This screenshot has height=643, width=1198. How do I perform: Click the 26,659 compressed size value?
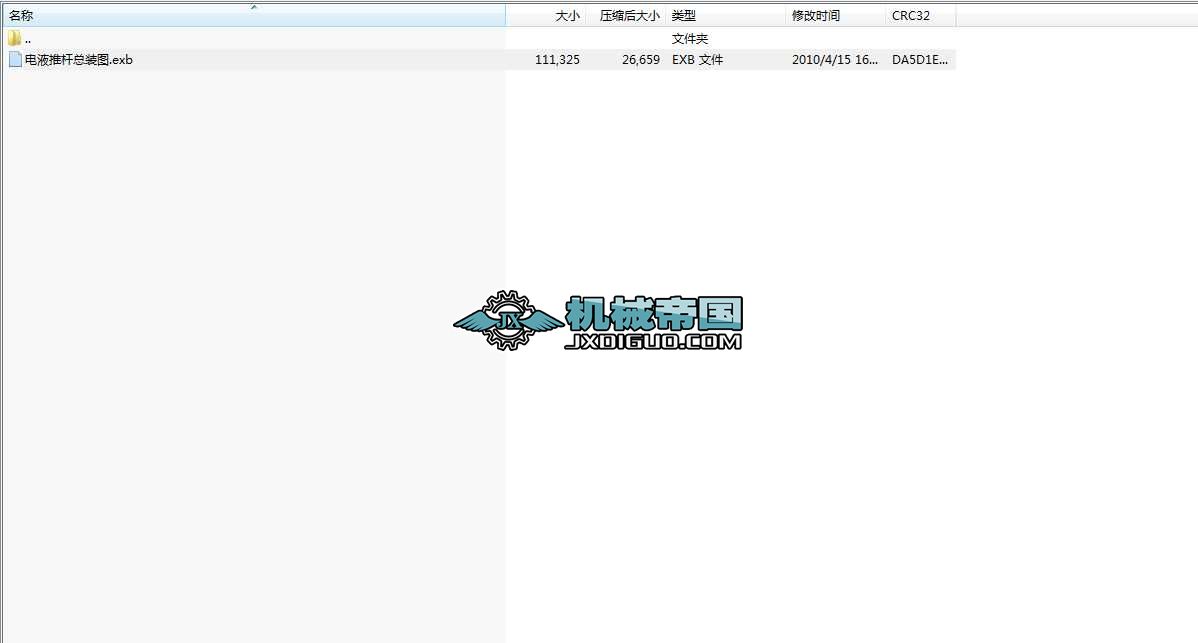[x=641, y=60]
